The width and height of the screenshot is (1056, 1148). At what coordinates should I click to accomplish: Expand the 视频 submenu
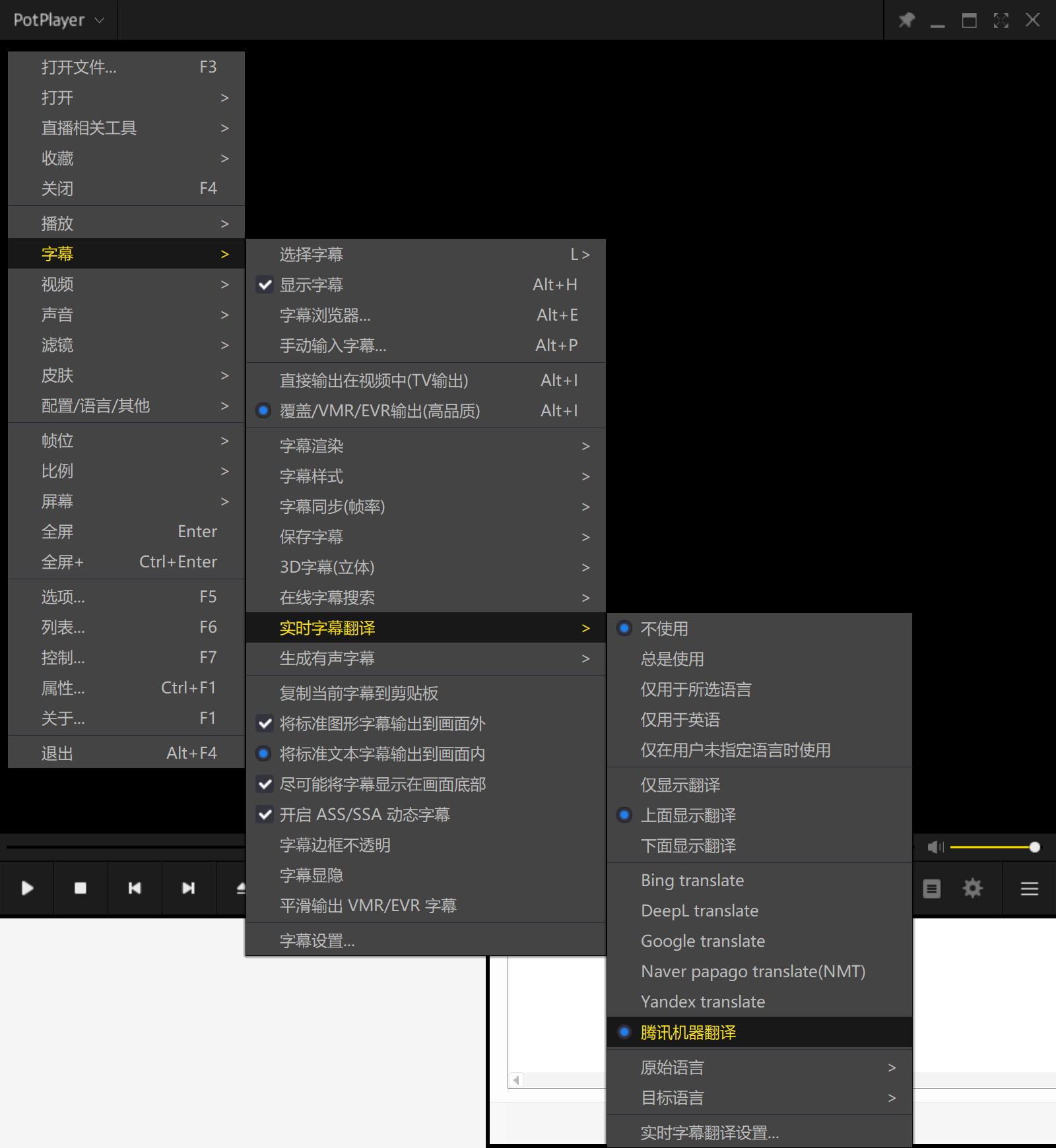pos(127,284)
